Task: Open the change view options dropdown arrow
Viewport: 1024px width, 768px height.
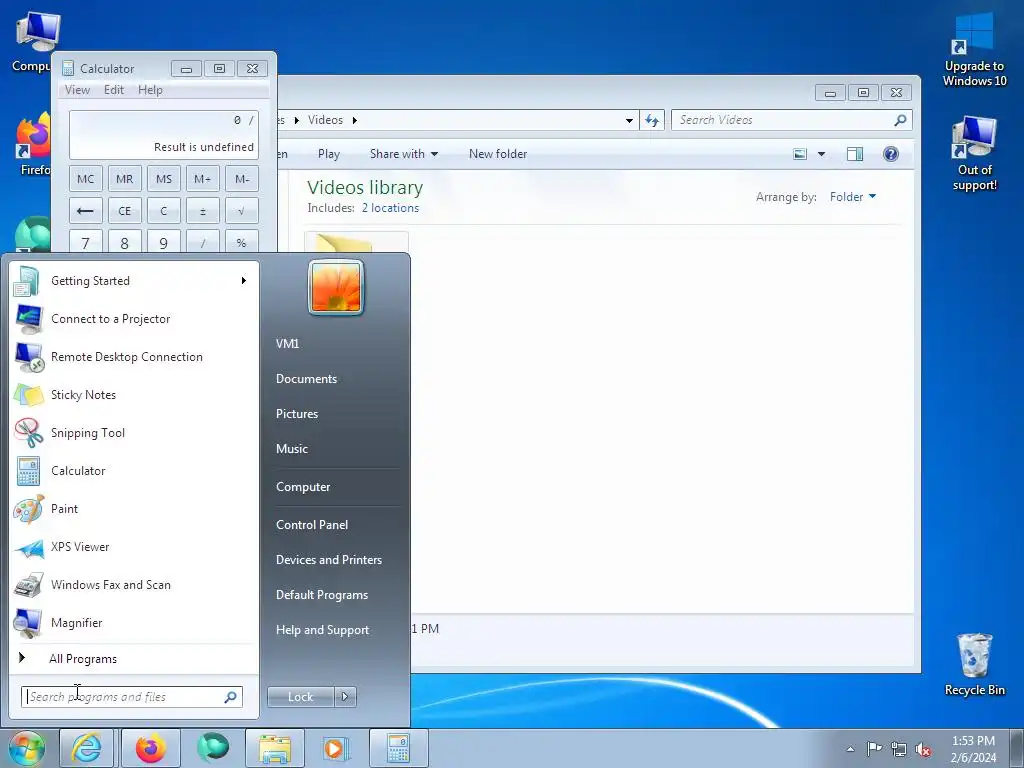Action: (822, 154)
